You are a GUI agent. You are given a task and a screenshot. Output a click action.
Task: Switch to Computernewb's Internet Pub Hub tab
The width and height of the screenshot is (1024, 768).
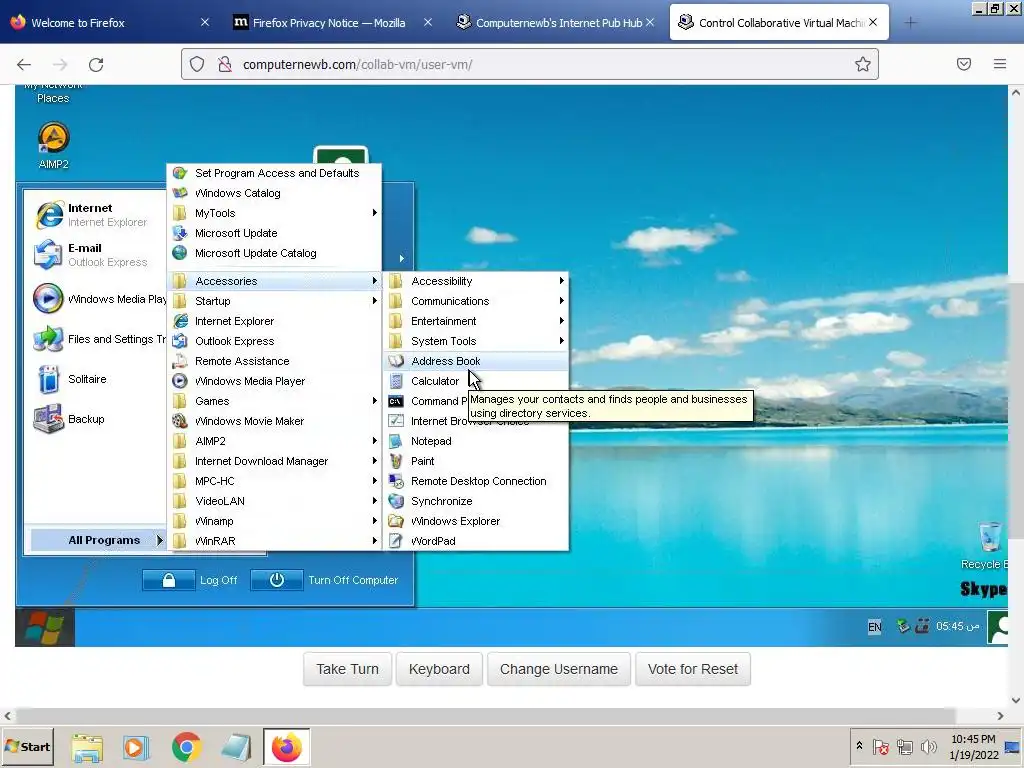[552, 23]
